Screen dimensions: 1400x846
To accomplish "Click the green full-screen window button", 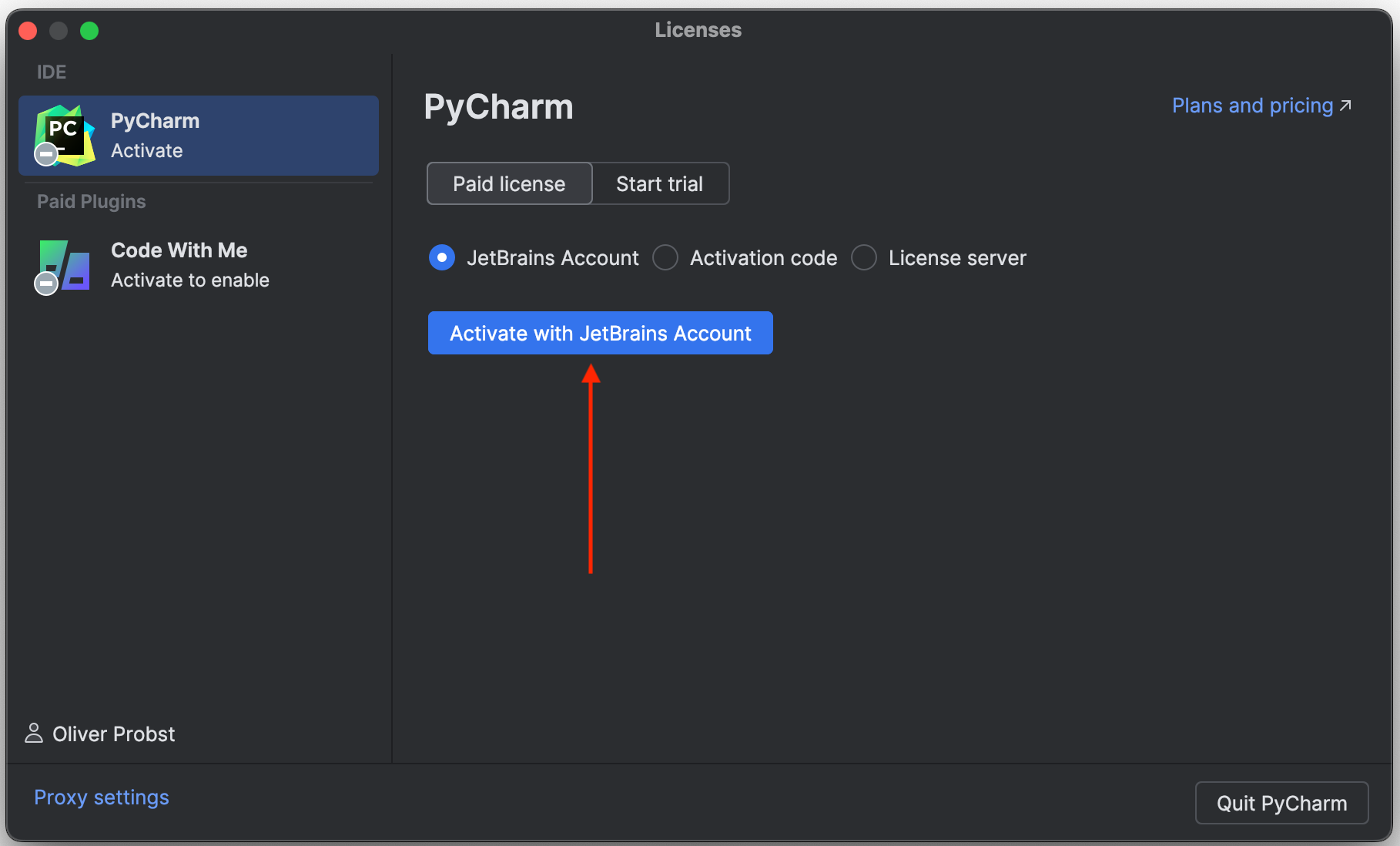I will (x=89, y=31).
